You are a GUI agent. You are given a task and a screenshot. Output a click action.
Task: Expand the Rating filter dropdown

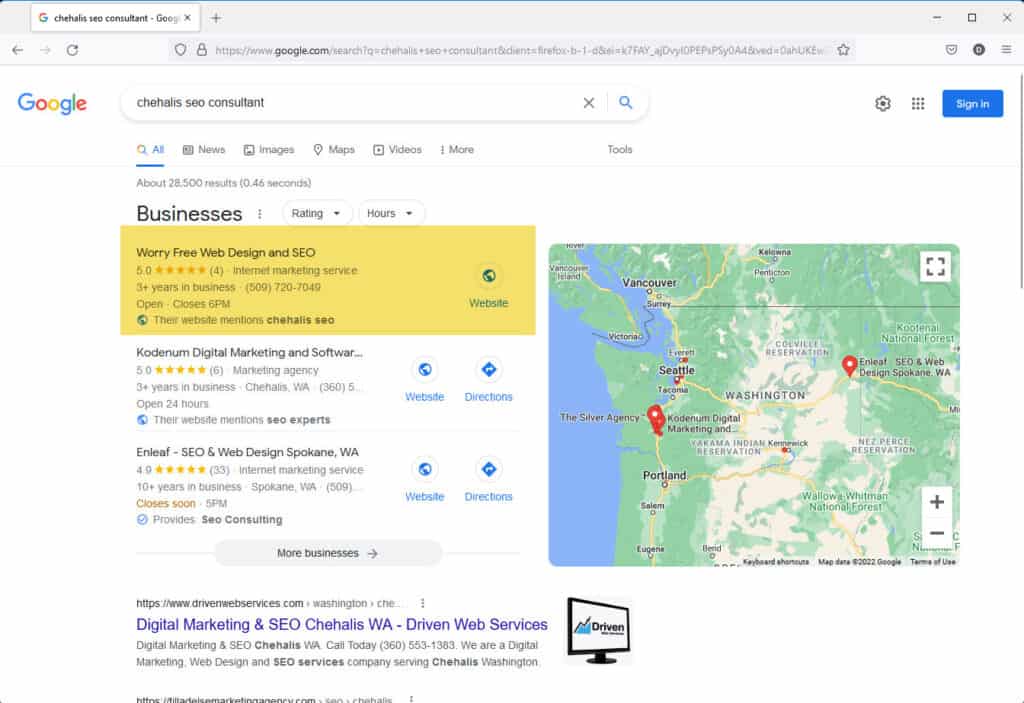coord(317,214)
